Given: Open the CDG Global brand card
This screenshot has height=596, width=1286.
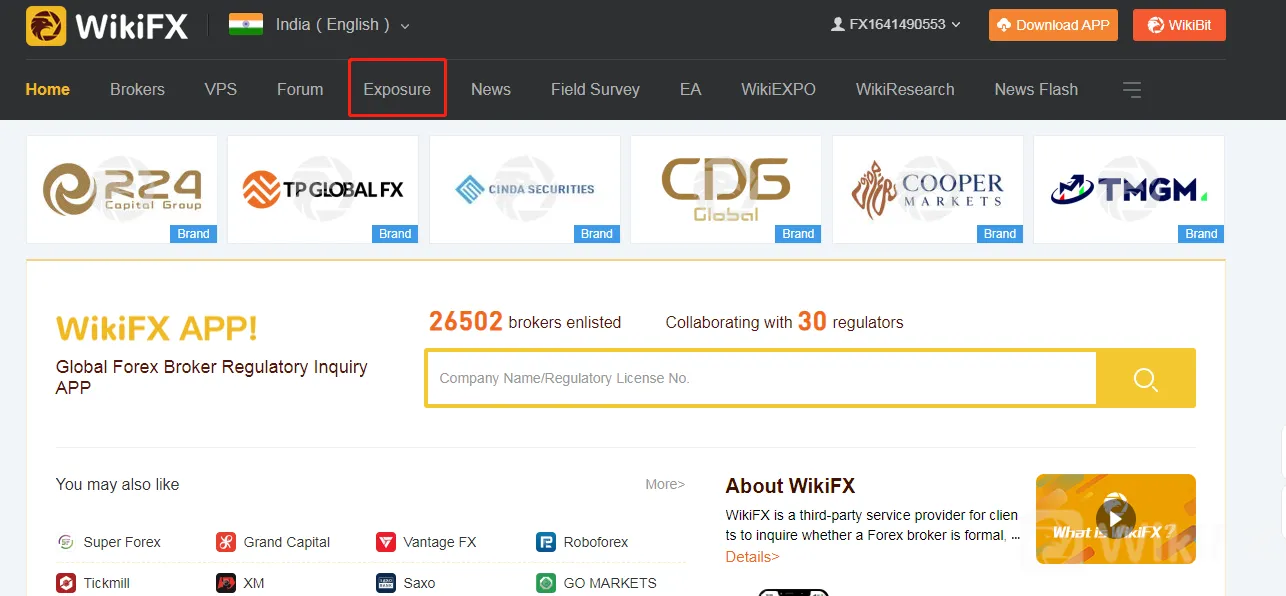Looking at the screenshot, I should (726, 189).
